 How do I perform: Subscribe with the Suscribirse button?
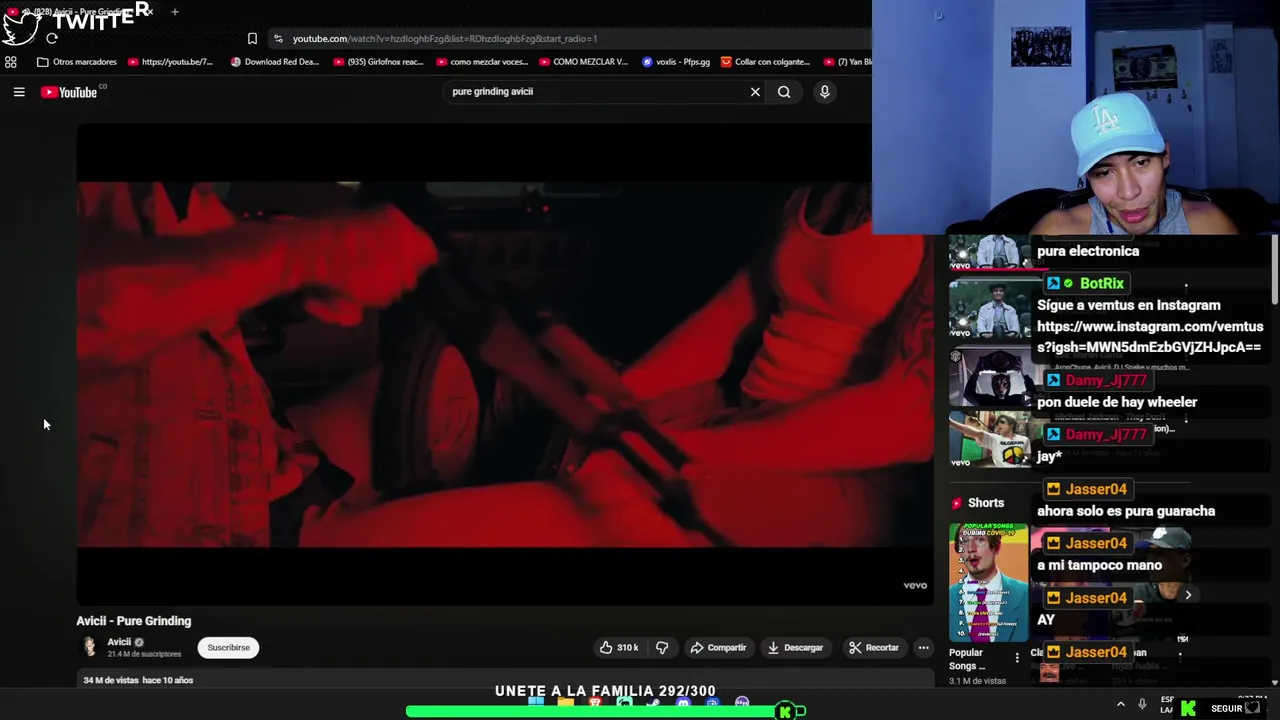click(x=228, y=648)
